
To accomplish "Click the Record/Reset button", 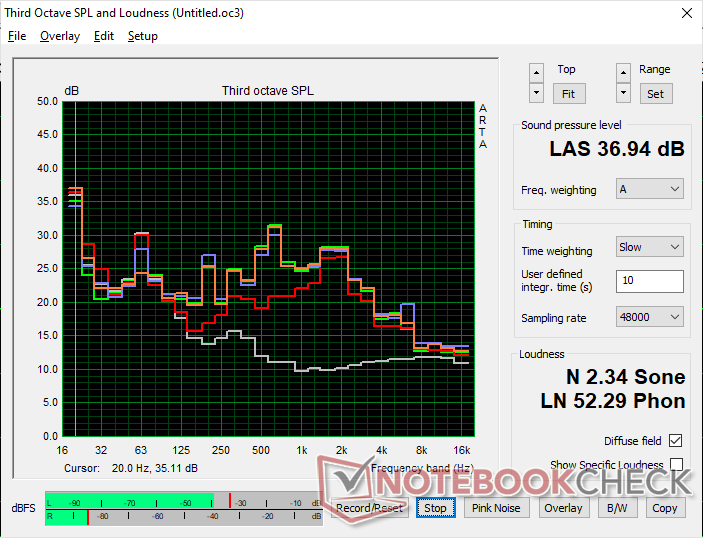I will coord(369,508).
